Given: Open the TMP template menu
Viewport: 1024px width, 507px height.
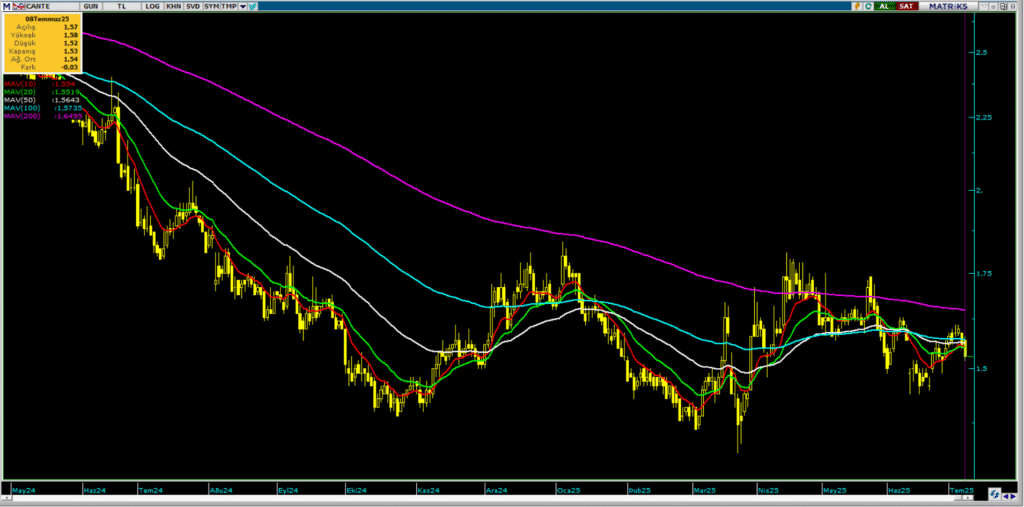Looking at the screenshot, I should [x=229, y=6].
